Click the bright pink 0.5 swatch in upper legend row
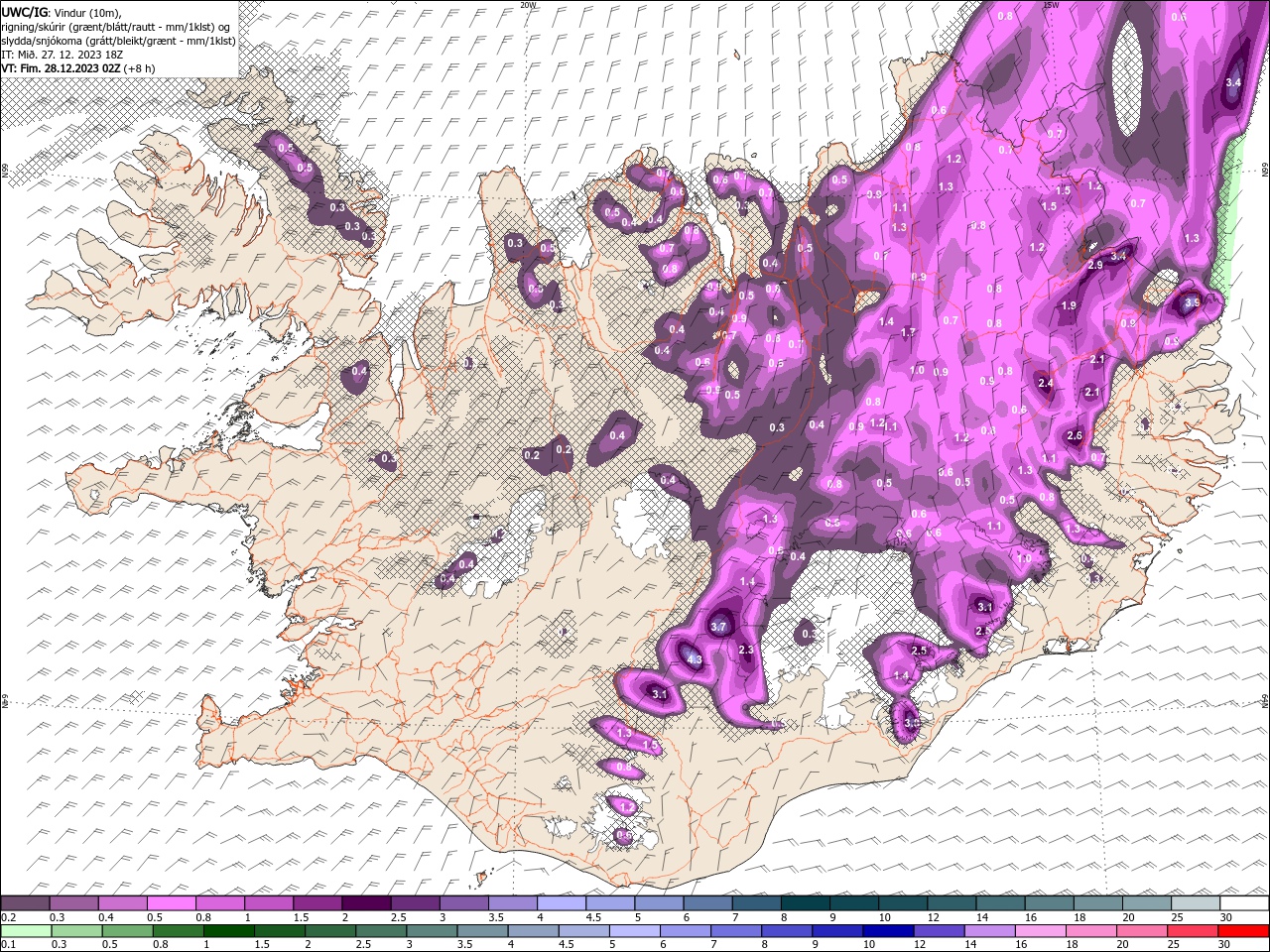The height and width of the screenshot is (952, 1270). coord(171,903)
